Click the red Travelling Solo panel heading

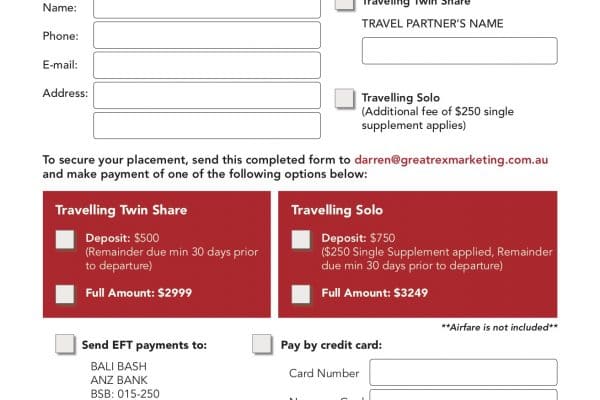337,210
